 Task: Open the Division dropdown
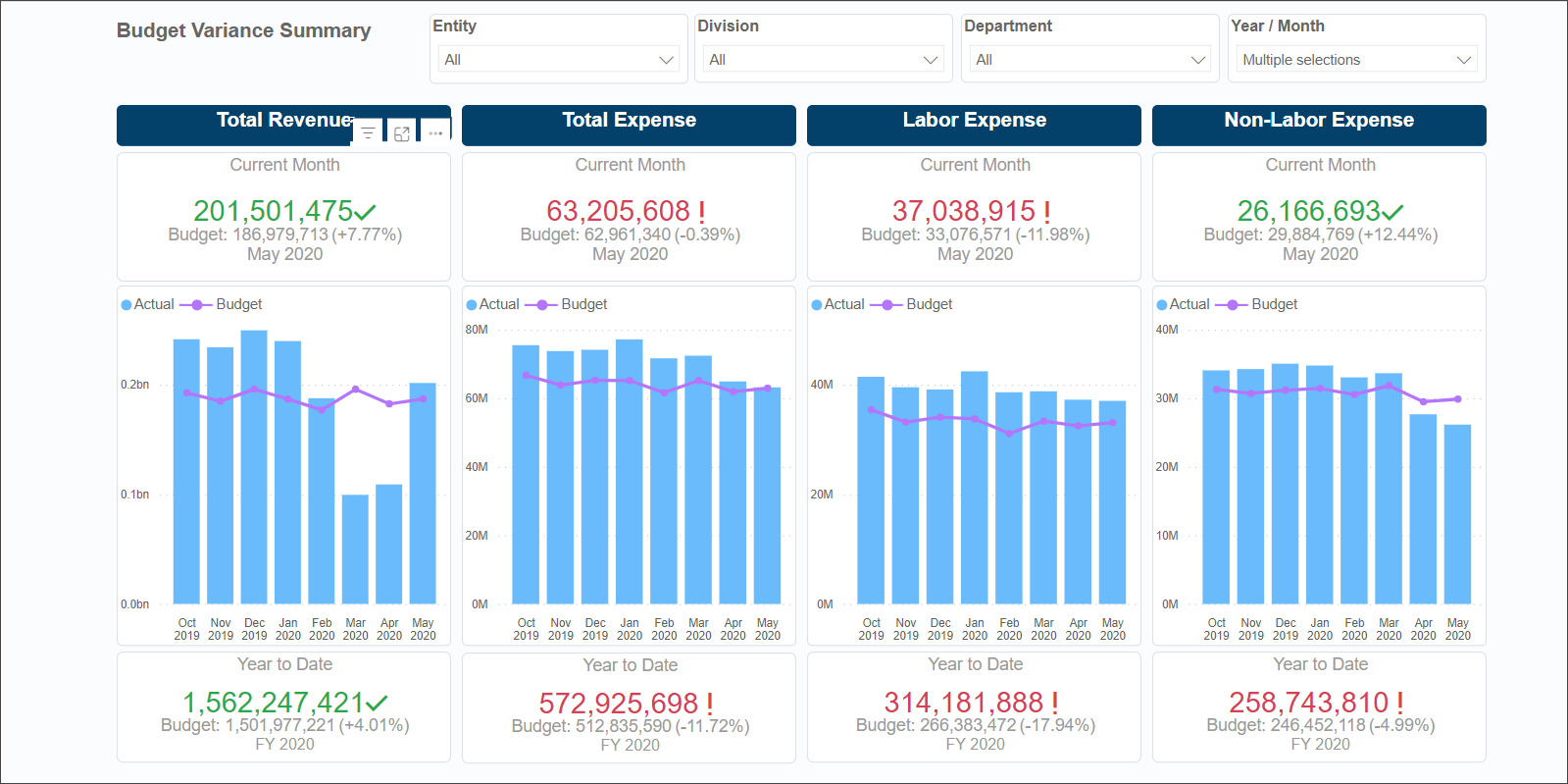[x=823, y=60]
